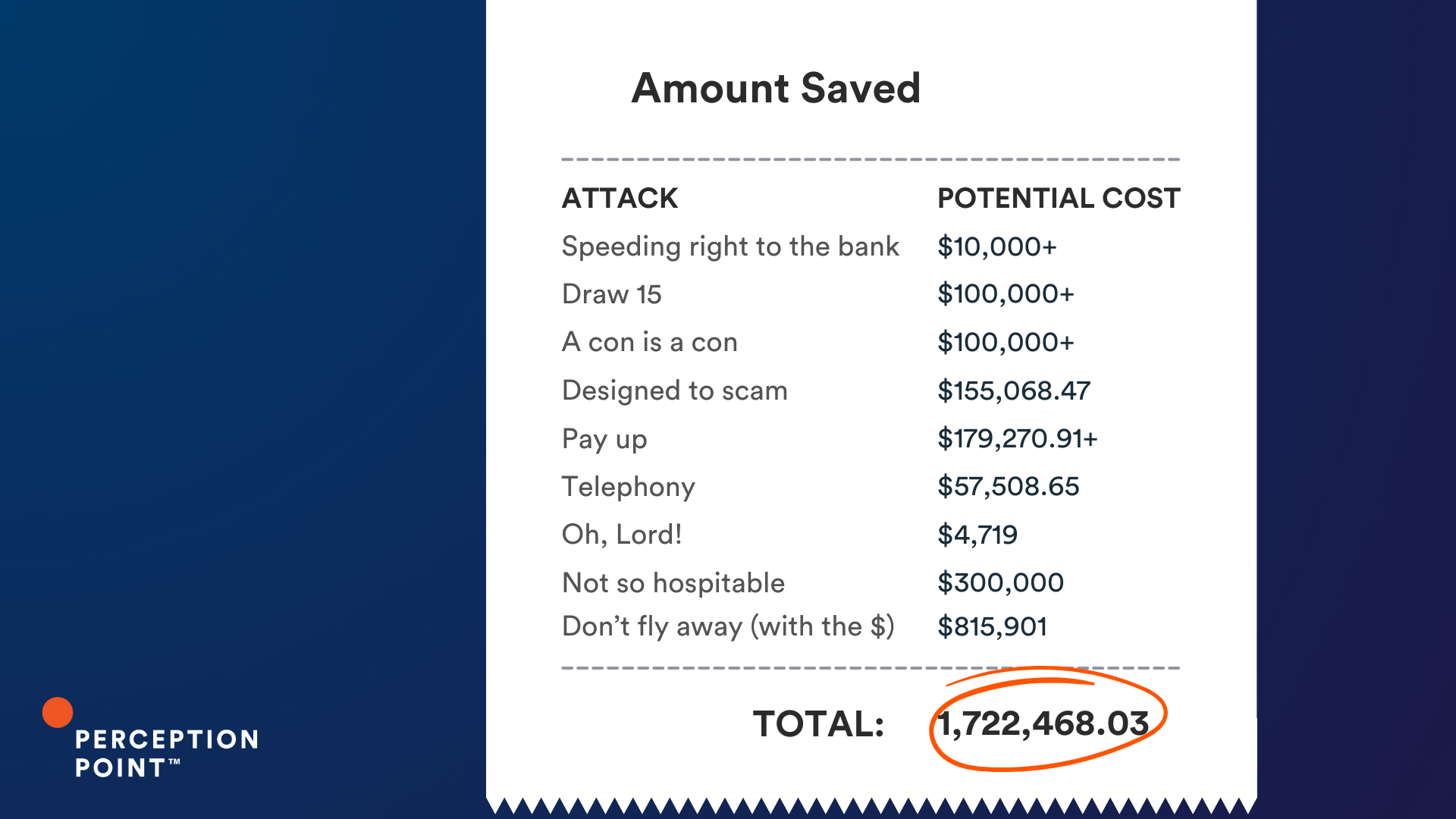The height and width of the screenshot is (819, 1456).
Task: Click the Not so hospitable entry
Action: tap(673, 583)
